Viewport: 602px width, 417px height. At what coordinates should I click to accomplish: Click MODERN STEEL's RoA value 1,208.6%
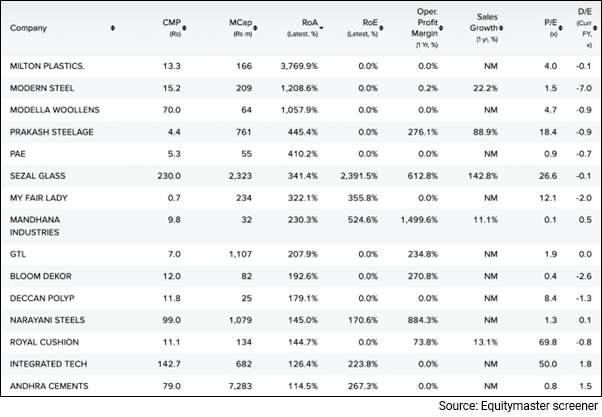[306, 88]
